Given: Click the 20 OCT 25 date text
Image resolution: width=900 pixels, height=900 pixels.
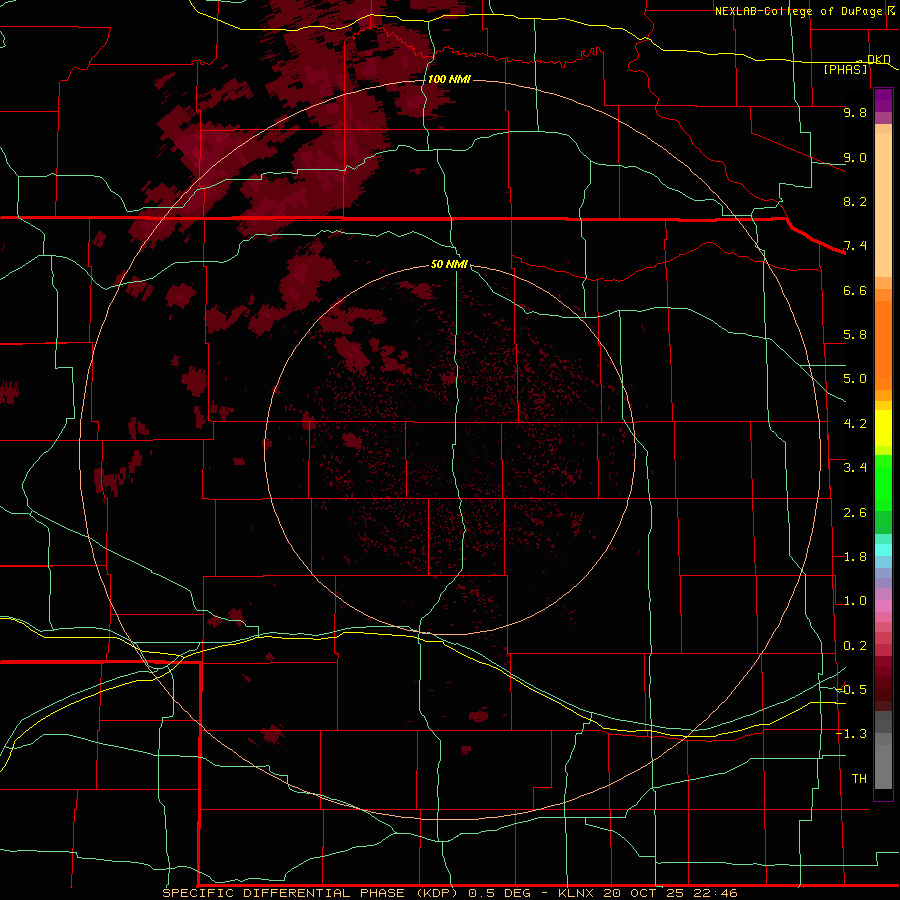Looking at the screenshot, I should (642, 893).
